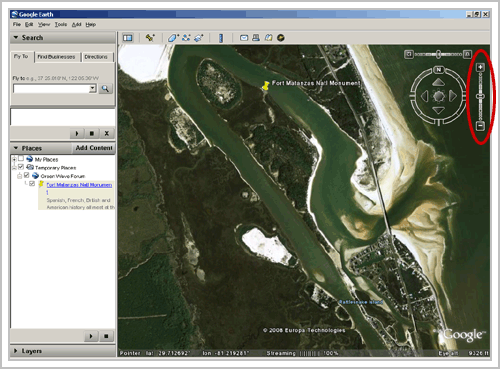Click the search results play button
The height and width of the screenshot is (369, 500).
pos(77,133)
